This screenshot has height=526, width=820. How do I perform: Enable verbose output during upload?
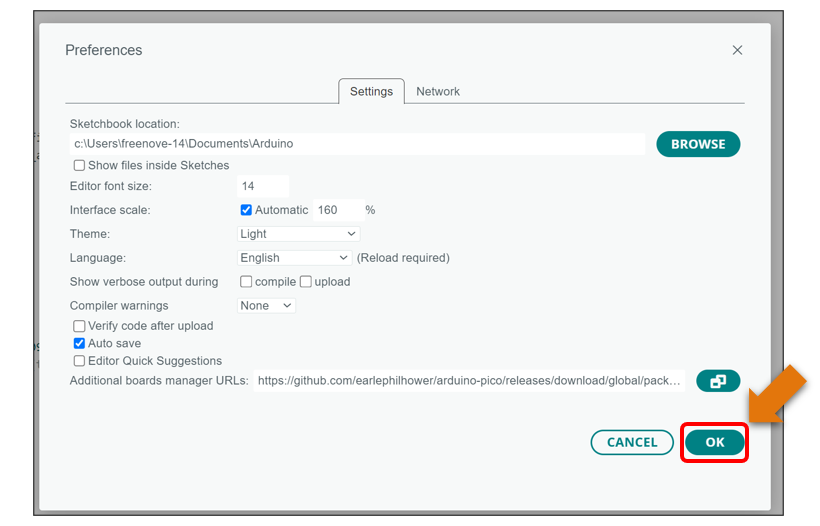tap(306, 282)
